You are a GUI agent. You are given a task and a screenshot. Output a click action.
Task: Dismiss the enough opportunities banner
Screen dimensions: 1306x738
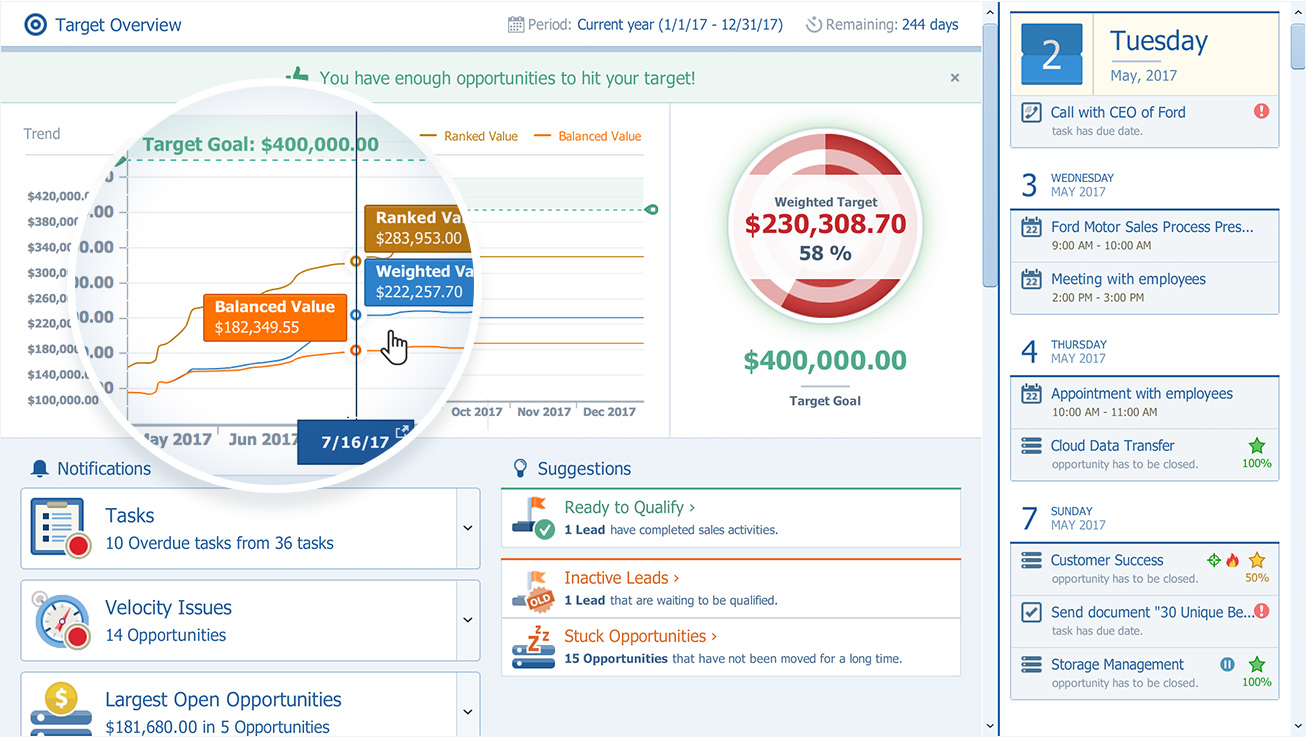point(954,77)
